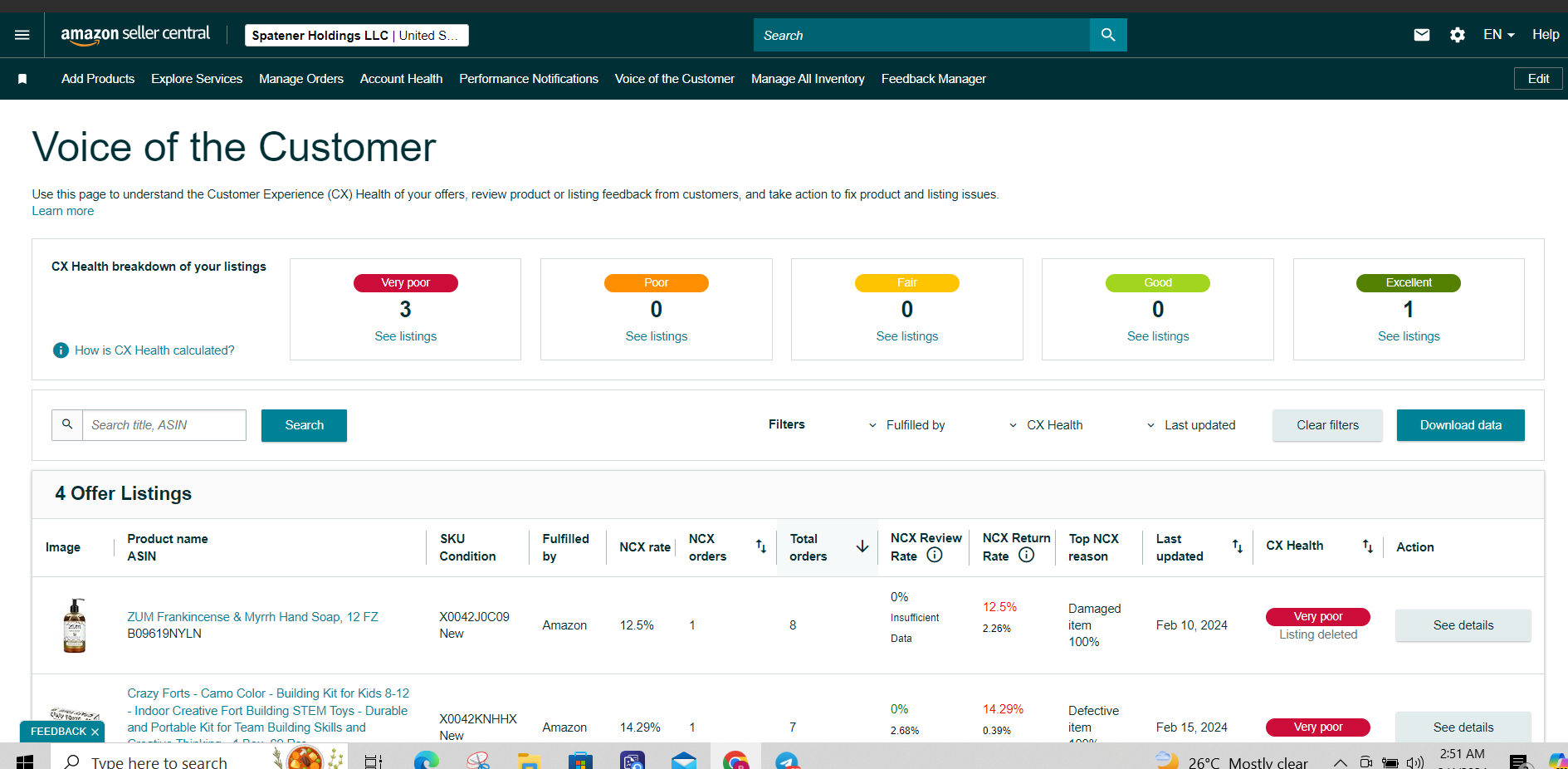This screenshot has height=769, width=1568.
Task: Sort by CX Health arrows icon
Action: 1368,546
